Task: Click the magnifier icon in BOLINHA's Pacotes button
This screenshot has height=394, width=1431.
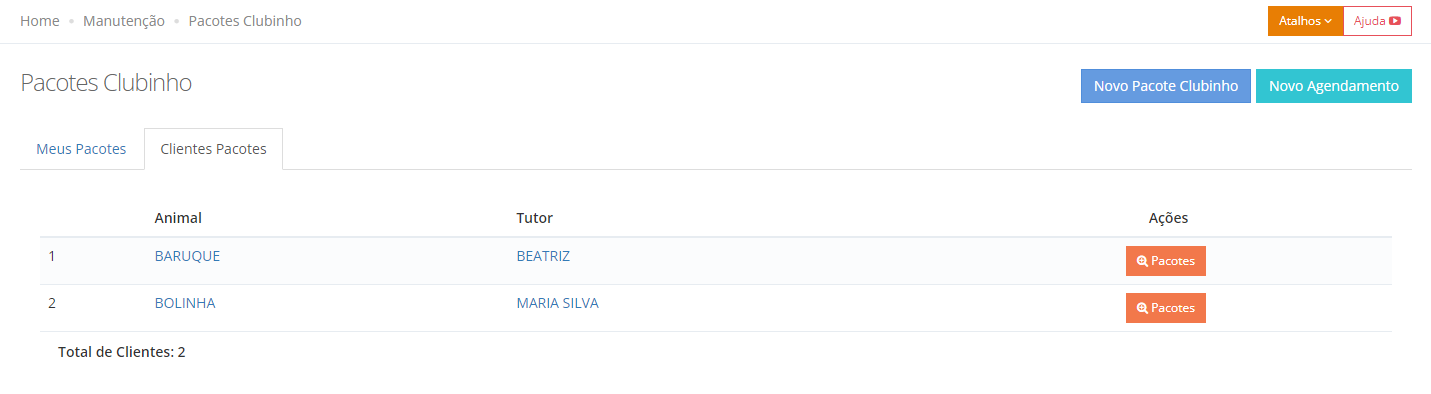Action: pyautogui.click(x=1142, y=308)
